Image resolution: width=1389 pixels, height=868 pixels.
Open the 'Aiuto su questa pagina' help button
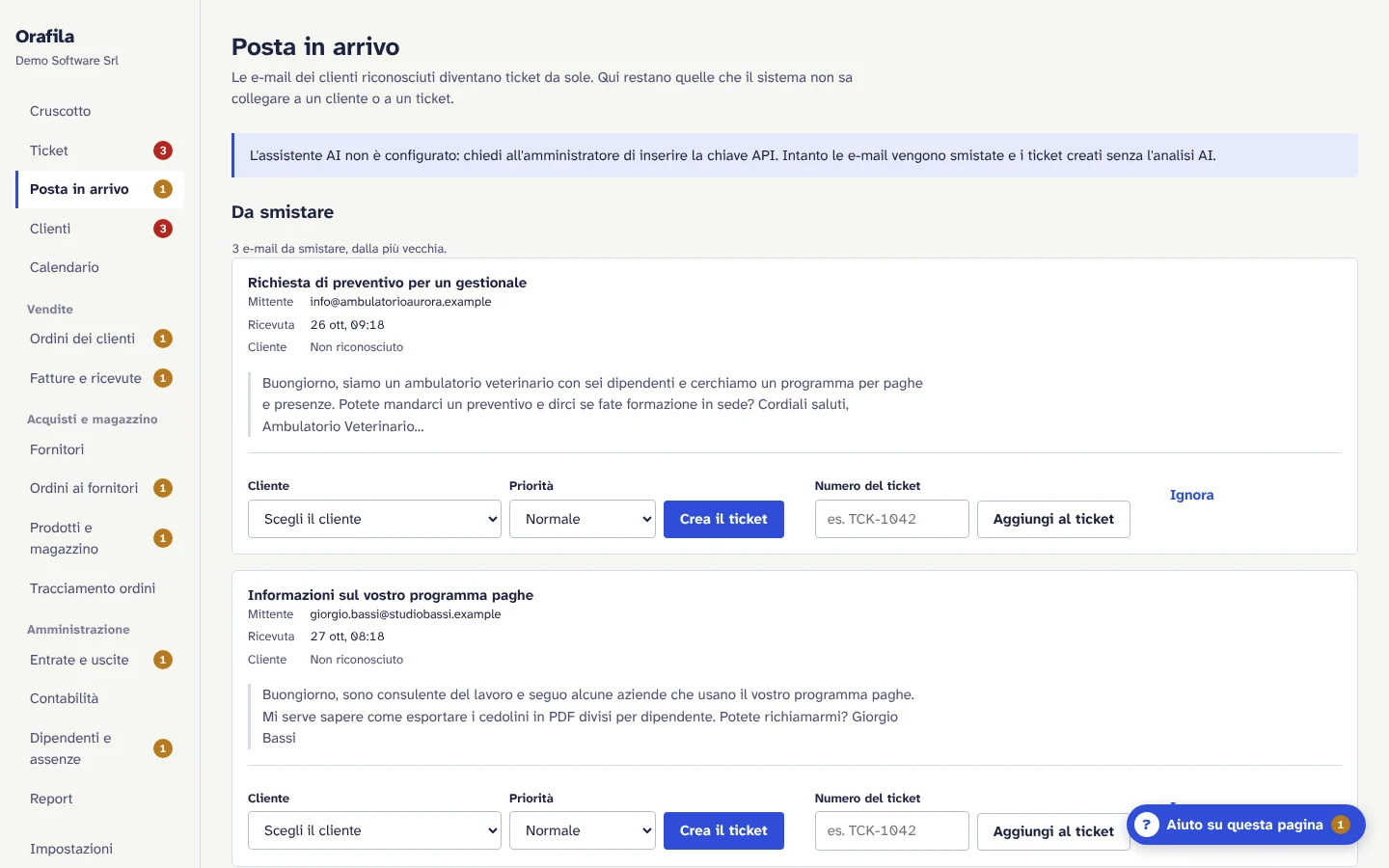[x=1245, y=825]
